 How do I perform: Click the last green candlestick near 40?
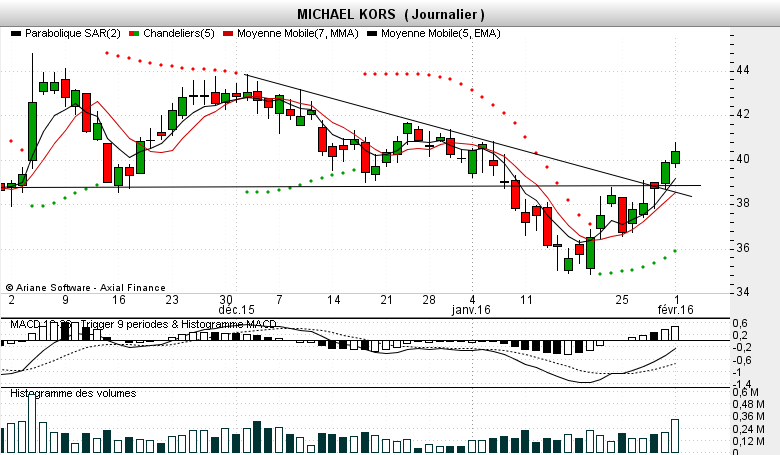click(x=676, y=157)
